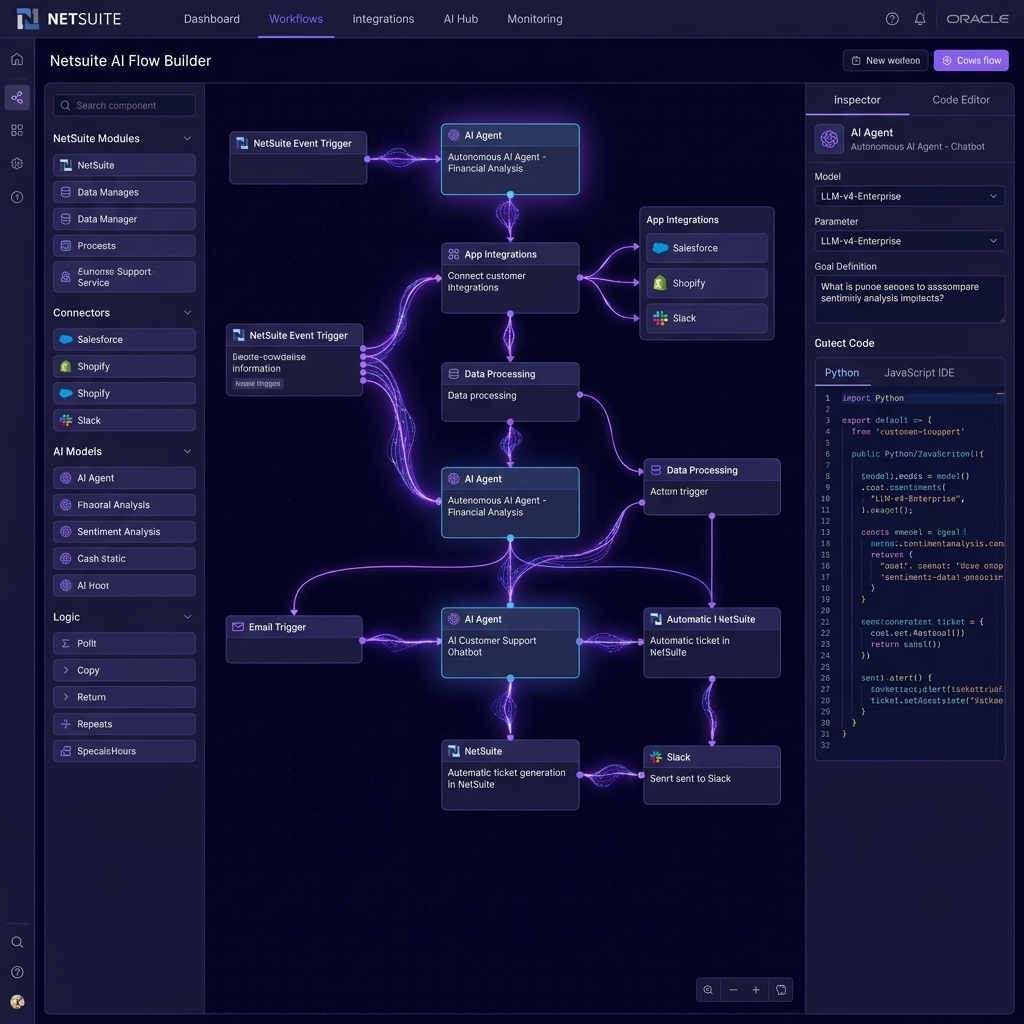Screen dimensions: 1024x1024
Task: Open the Monitoring tab
Action: coord(535,19)
